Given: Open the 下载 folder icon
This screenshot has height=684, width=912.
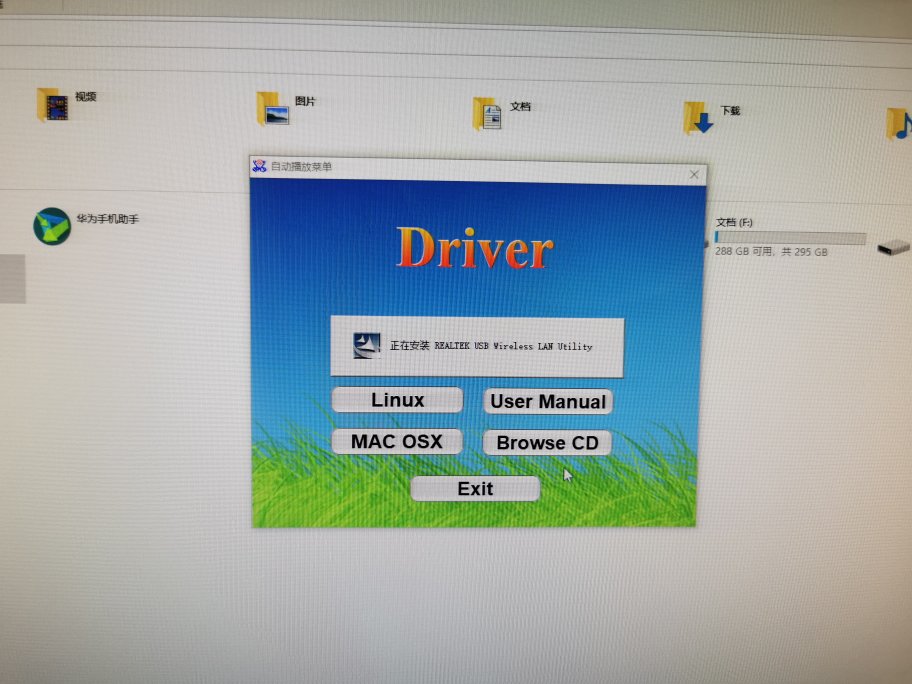Looking at the screenshot, I should (698, 117).
